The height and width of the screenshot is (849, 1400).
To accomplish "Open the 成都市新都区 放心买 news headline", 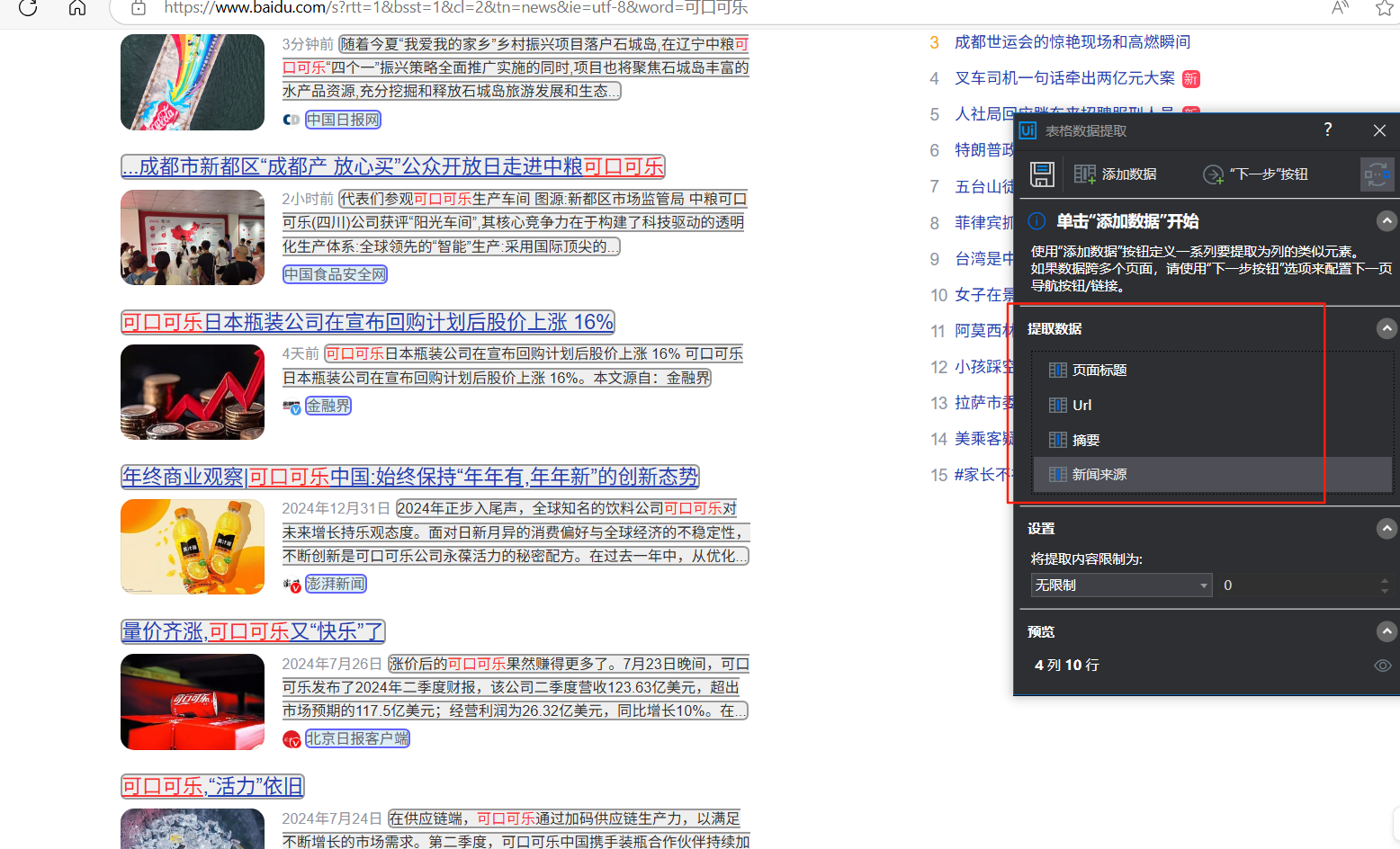I will [393, 166].
